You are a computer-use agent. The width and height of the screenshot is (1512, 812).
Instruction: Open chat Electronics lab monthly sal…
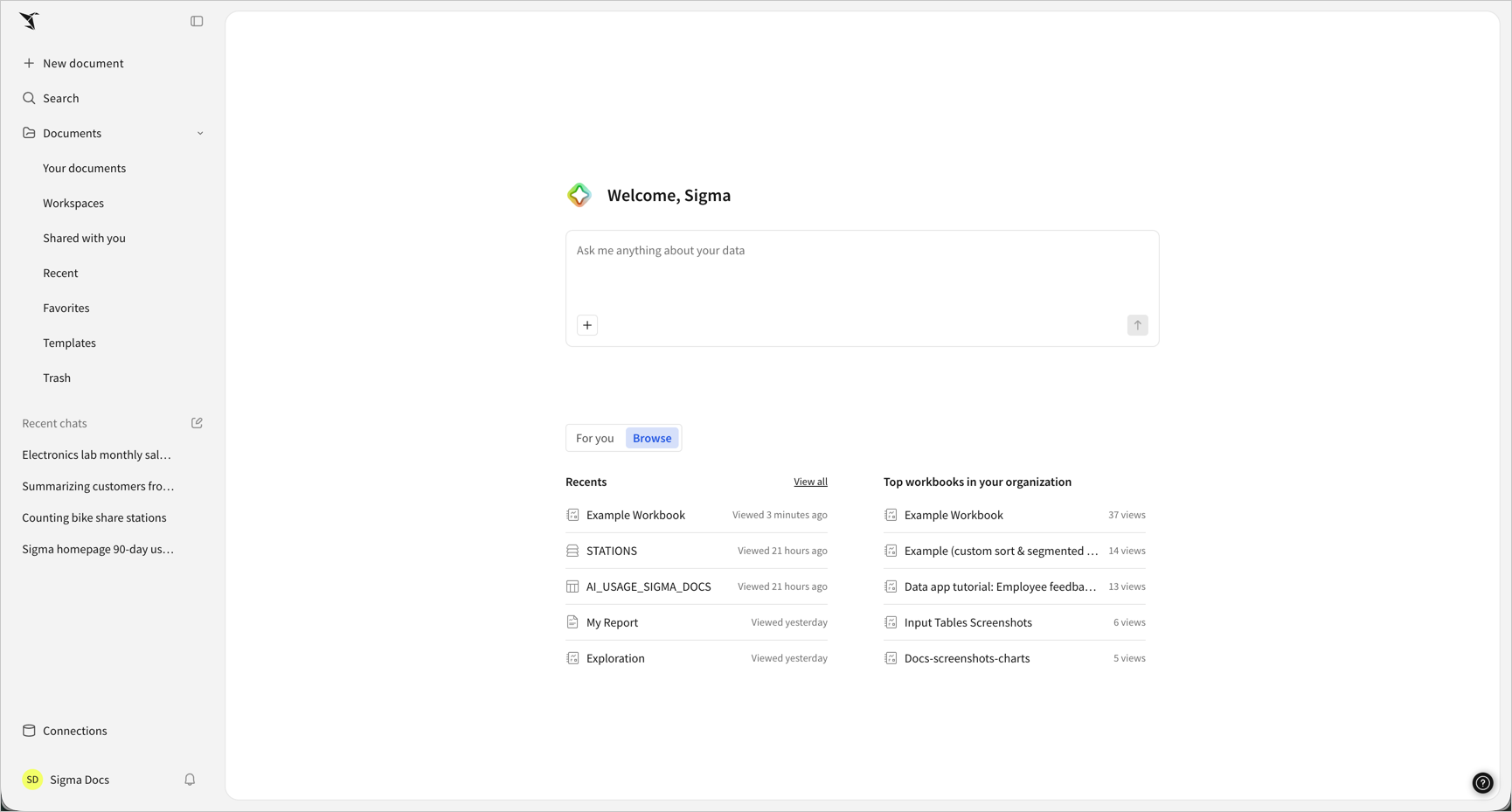pyautogui.click(x=96, y=455)
